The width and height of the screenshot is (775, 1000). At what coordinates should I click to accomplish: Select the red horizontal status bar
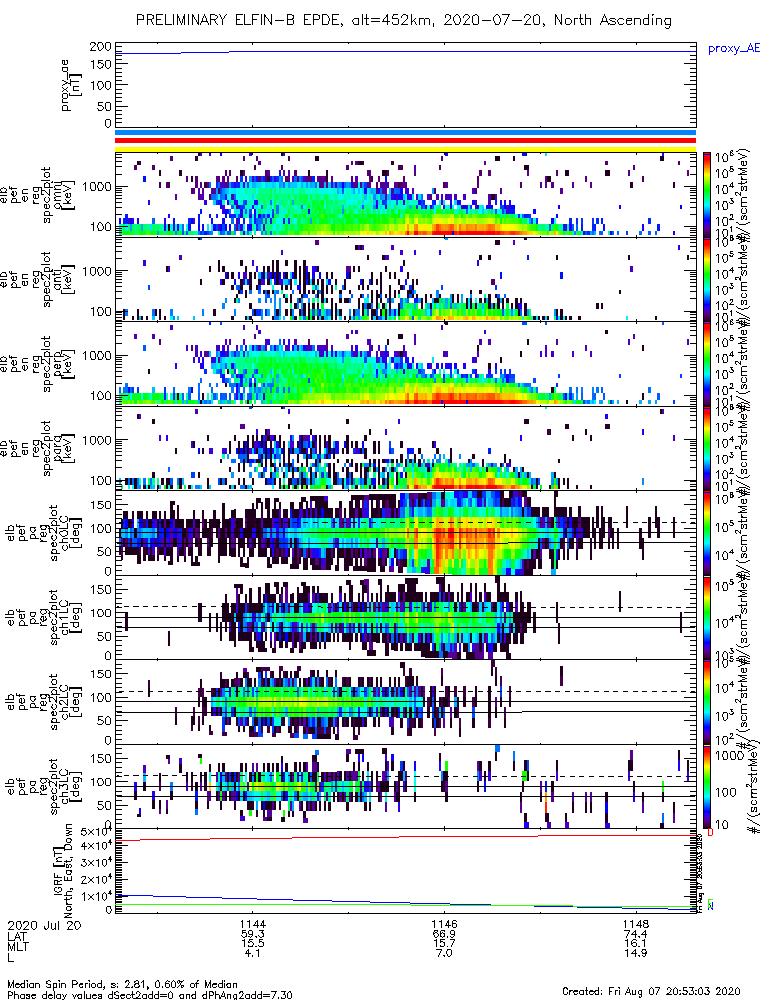click(405, 140)
